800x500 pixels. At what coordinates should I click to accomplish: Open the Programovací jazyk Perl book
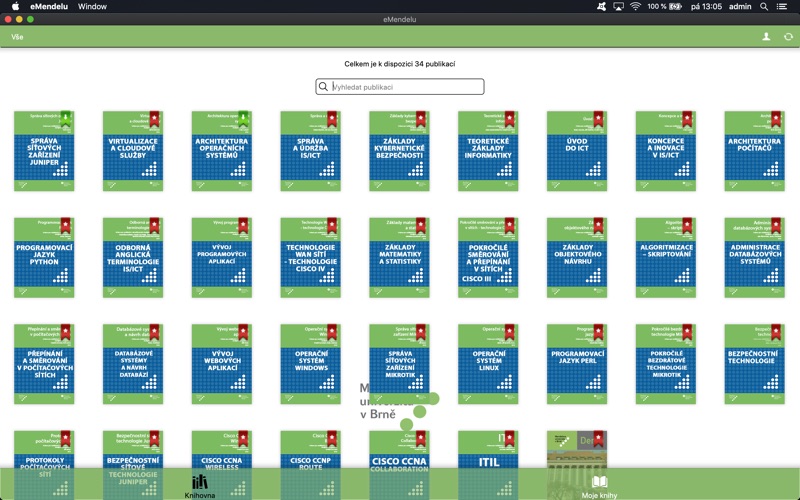coord(577,364)
